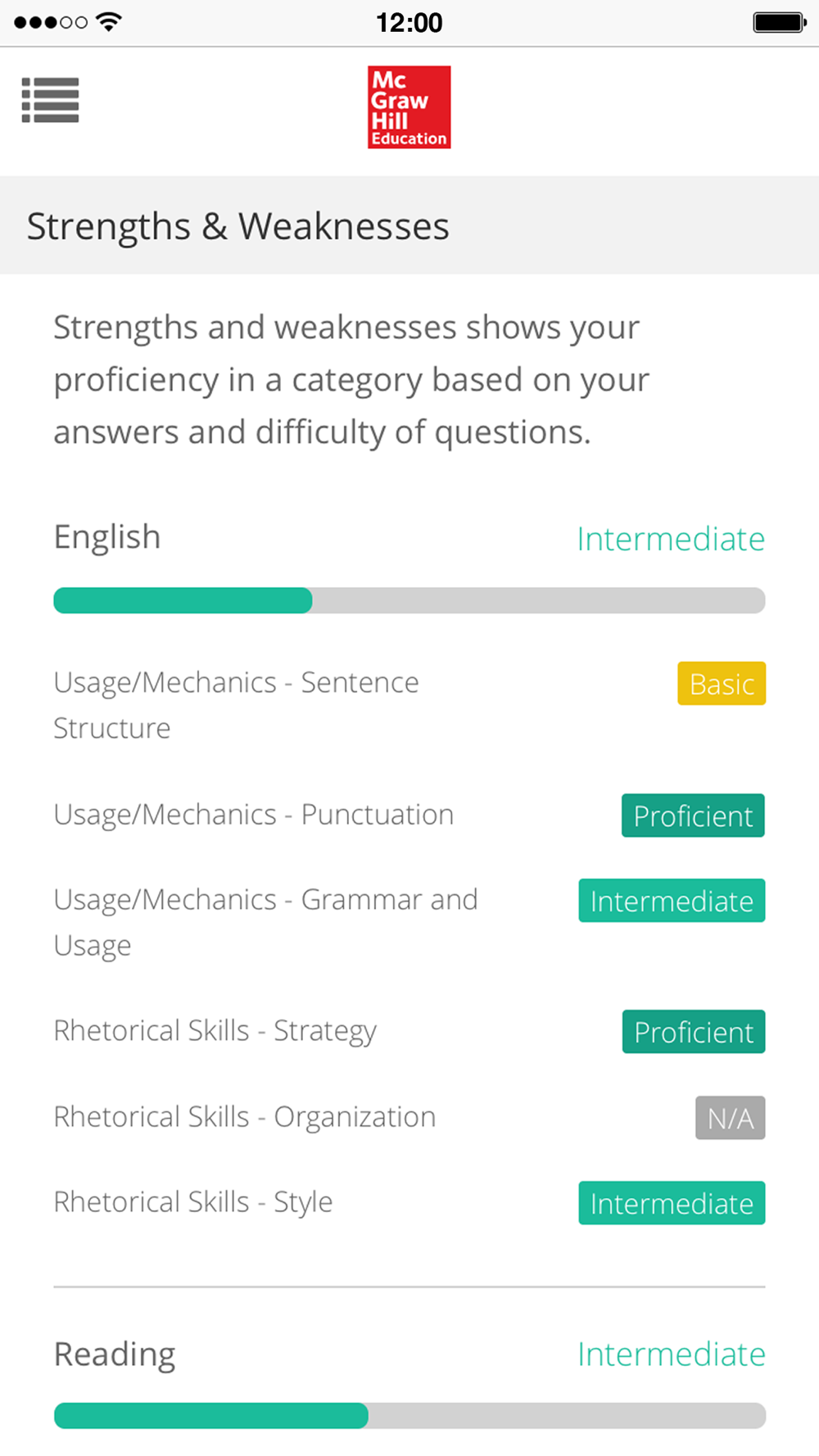Tap the battery icon in status bar
819x1456 pixels.
click(780, 22)
